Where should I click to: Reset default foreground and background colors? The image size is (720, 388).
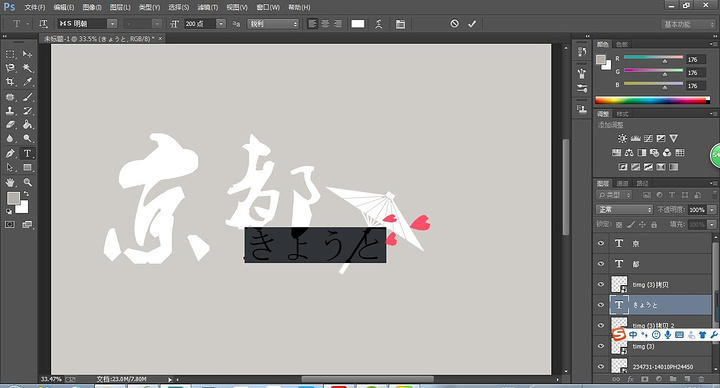[x=9, y=211]
